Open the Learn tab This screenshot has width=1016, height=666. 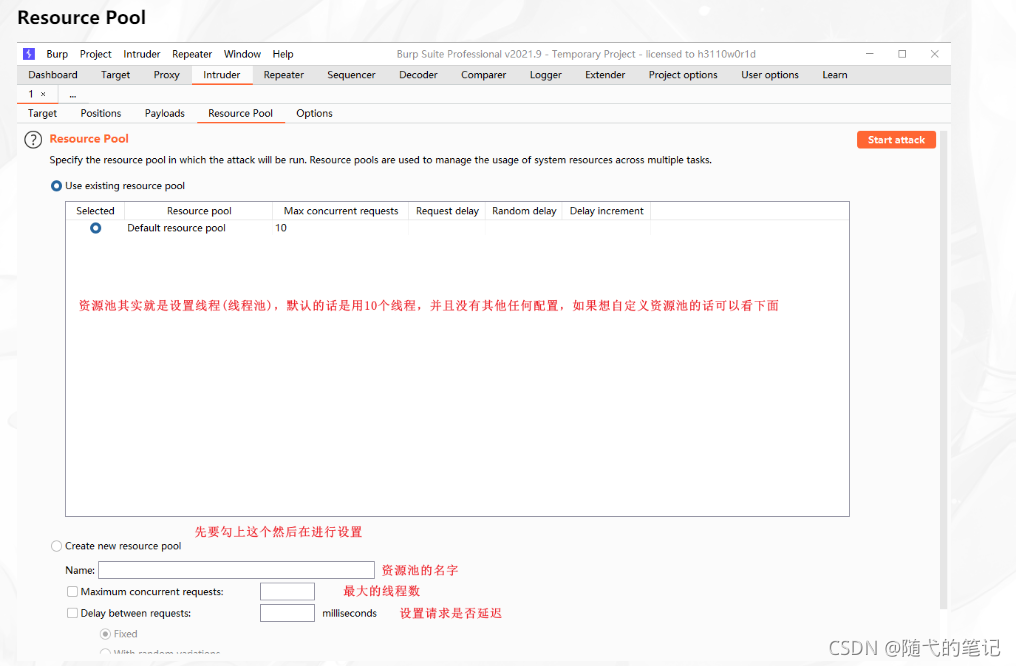(835, 75)
